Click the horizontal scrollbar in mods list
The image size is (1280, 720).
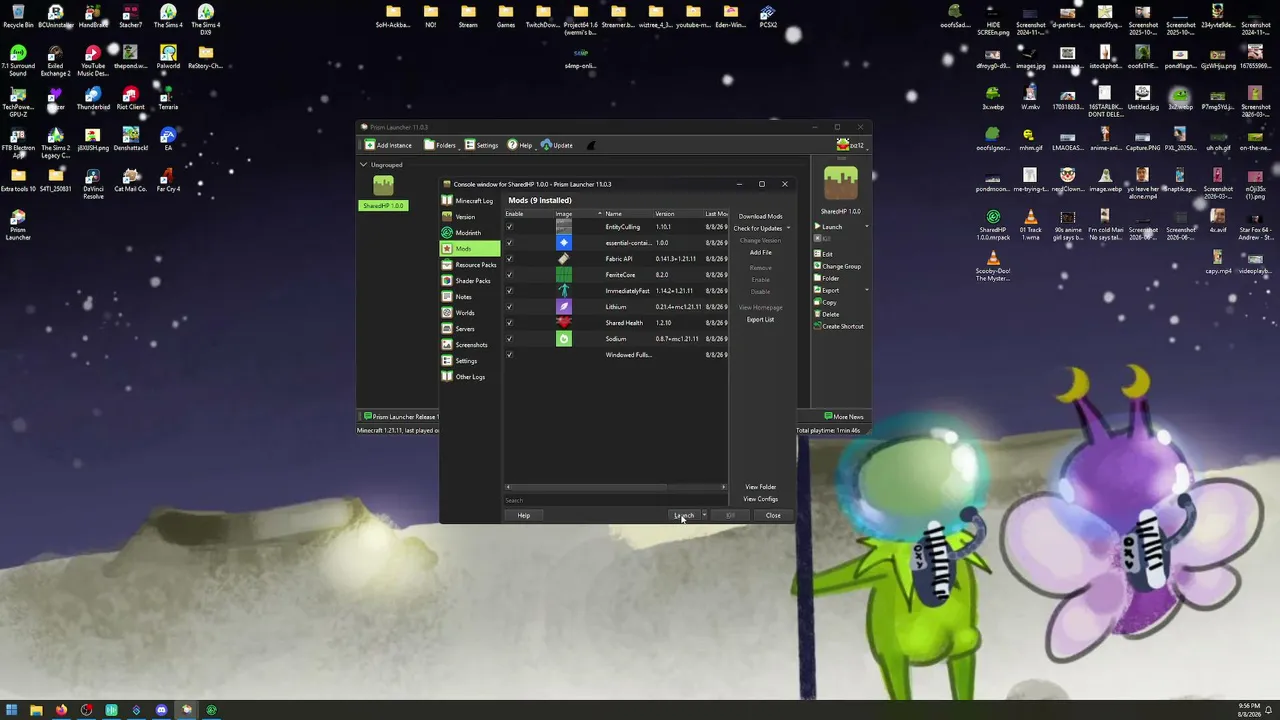[616, 488]
